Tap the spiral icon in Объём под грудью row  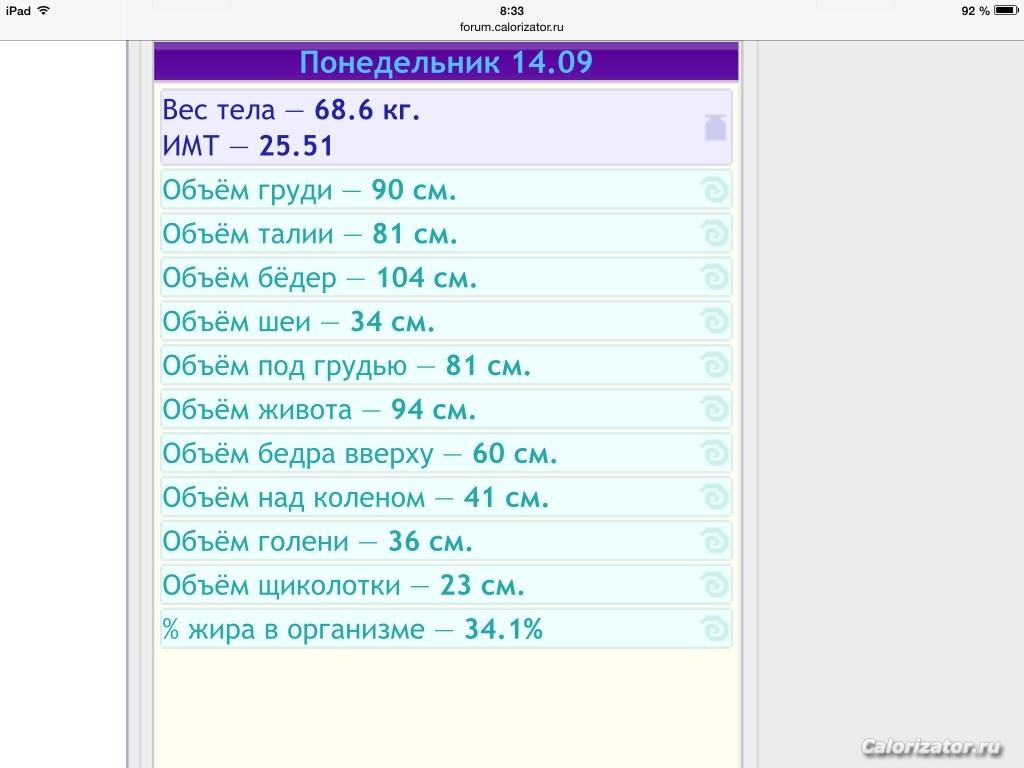(x=714, y=365)
